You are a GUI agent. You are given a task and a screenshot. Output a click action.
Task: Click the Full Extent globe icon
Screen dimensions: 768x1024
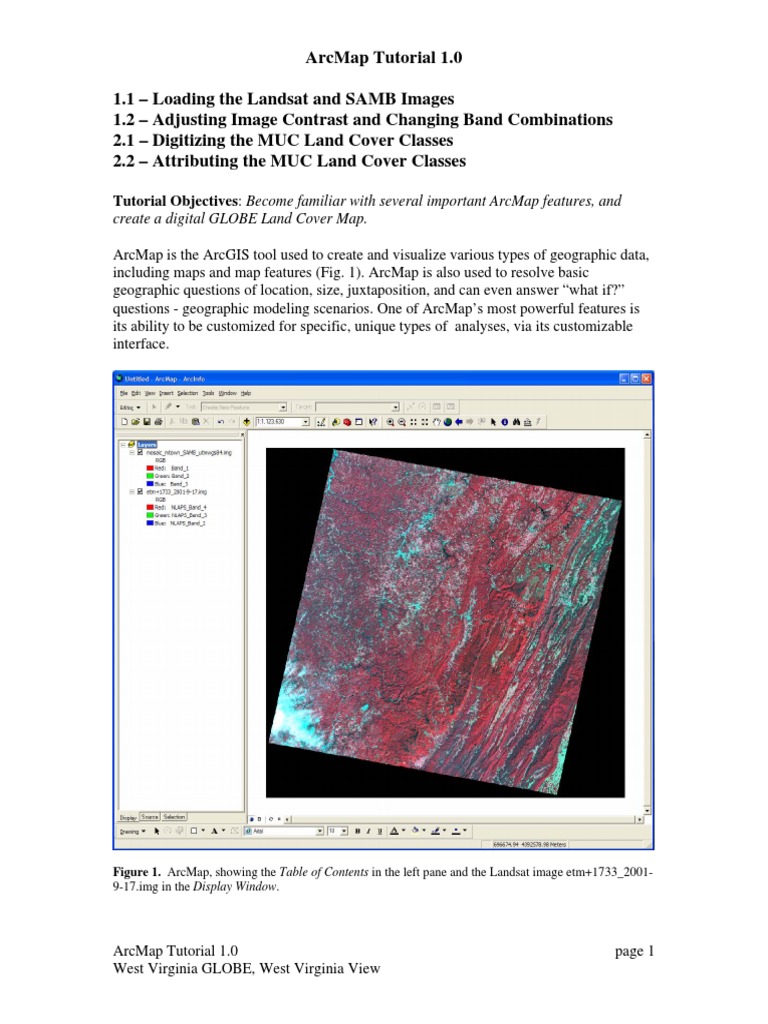[x=447, y=422]
